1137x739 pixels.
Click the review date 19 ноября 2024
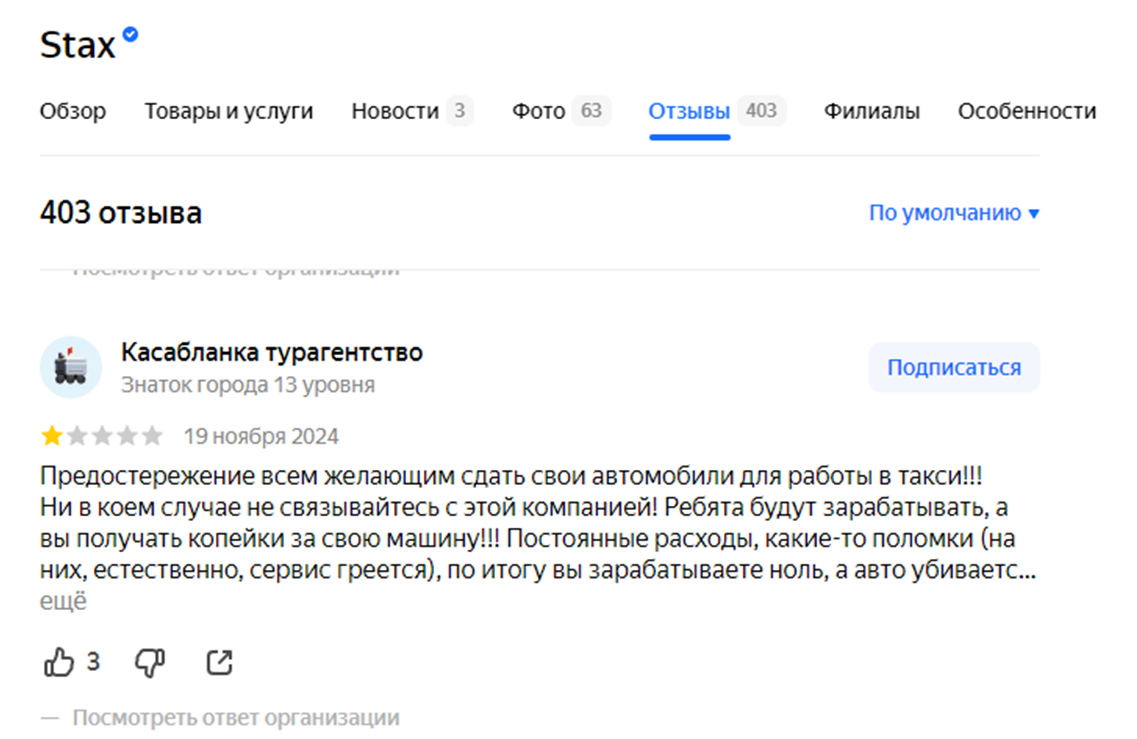261,436
